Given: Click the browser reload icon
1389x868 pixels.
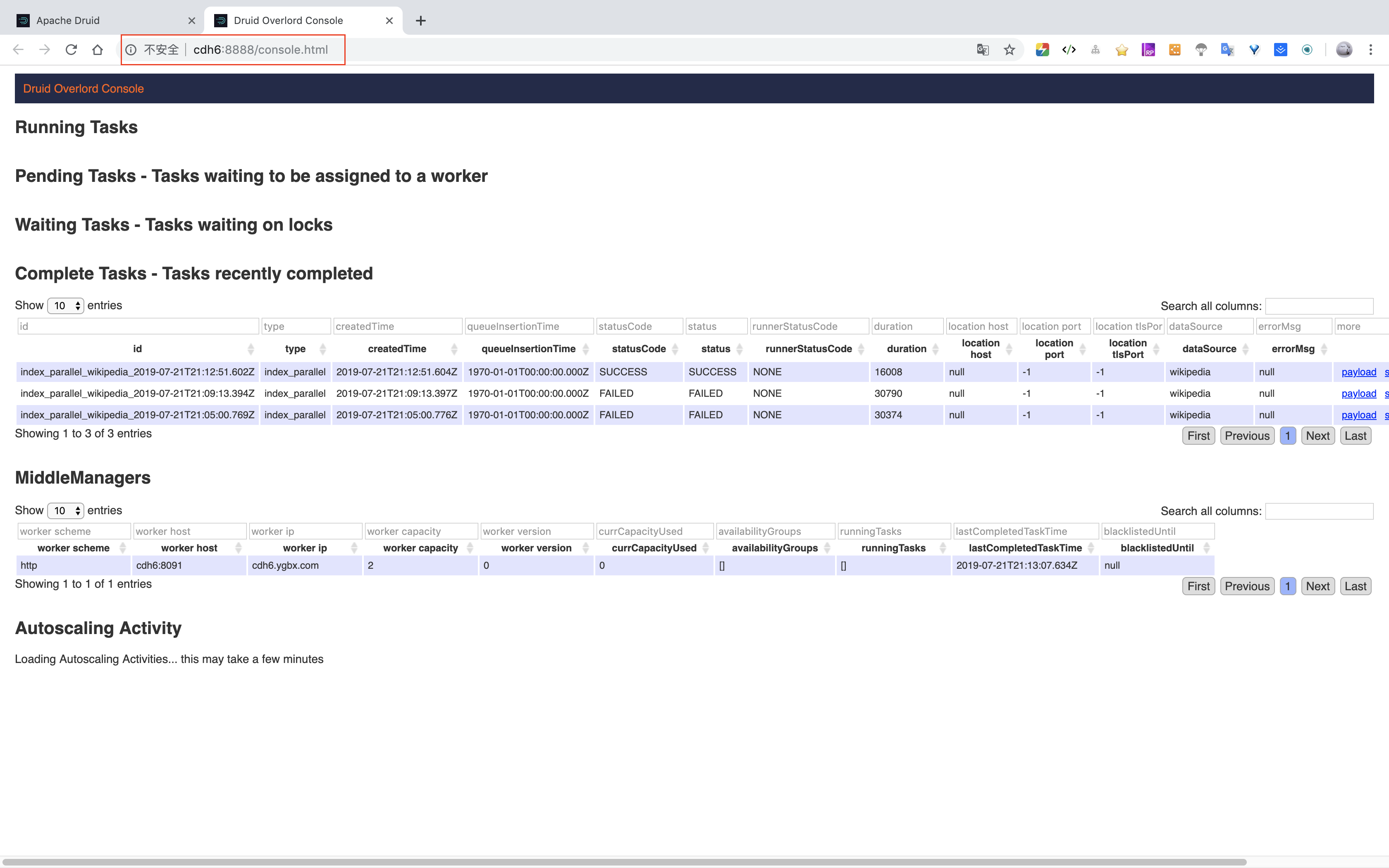Looking at the screenshot, I should point(71,50).
